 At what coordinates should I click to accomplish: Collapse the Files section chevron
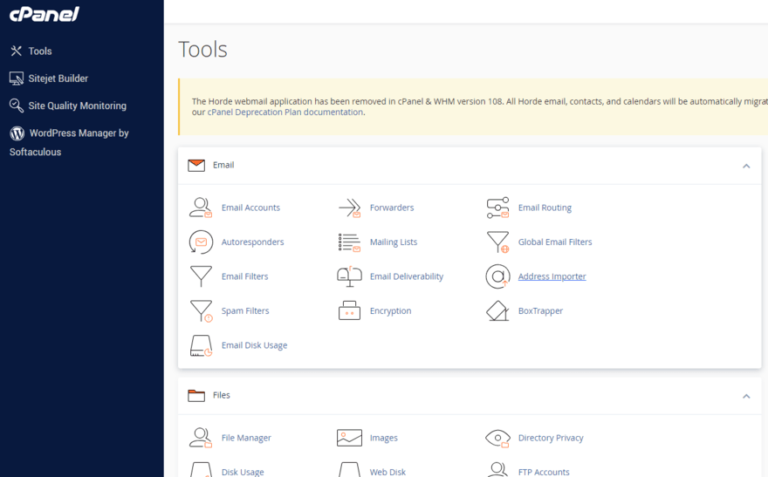746,396
